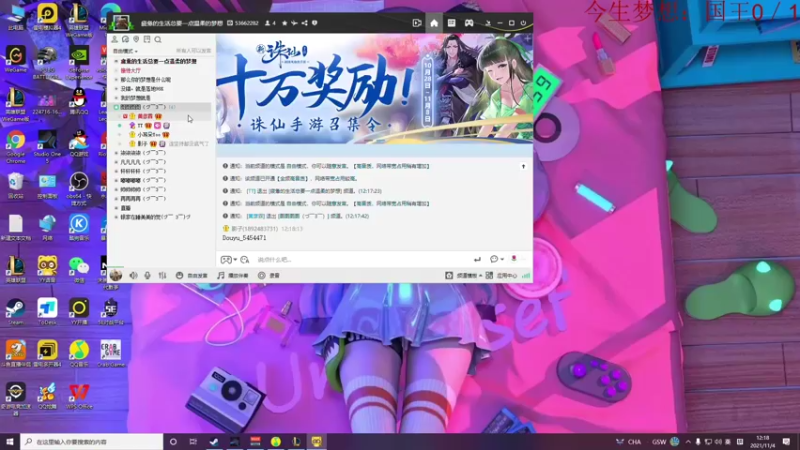This screenshot has height=450, width=800.
Task: Open the template grid icon in title bar
Action: (452, 23)
